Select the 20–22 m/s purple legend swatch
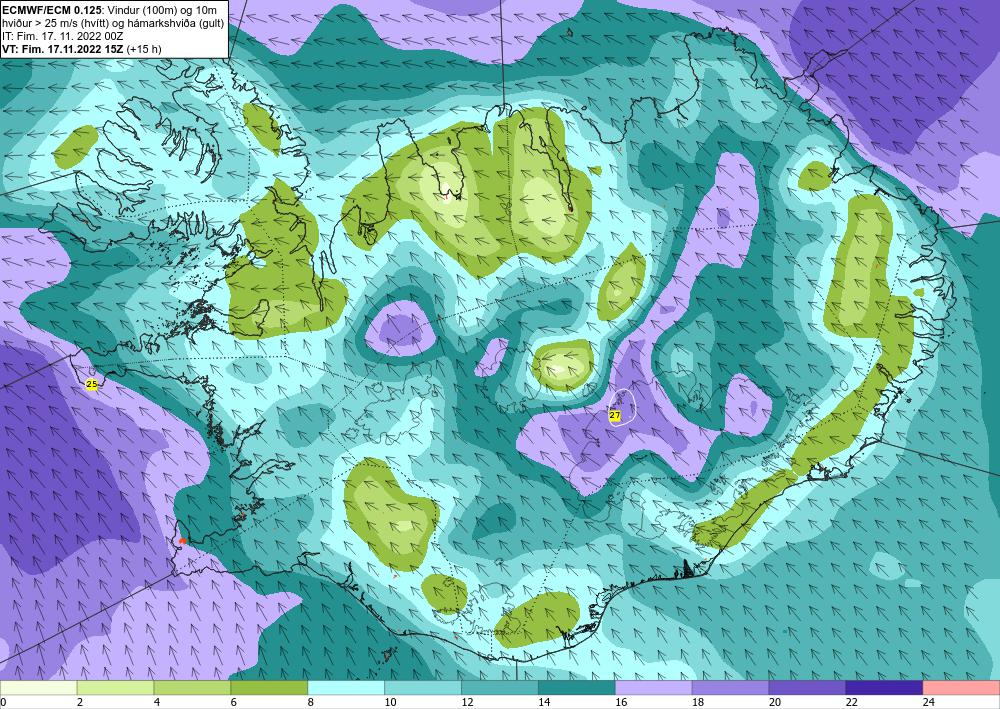This screenshot has height=709, width=1000. (x=807, y=688)
